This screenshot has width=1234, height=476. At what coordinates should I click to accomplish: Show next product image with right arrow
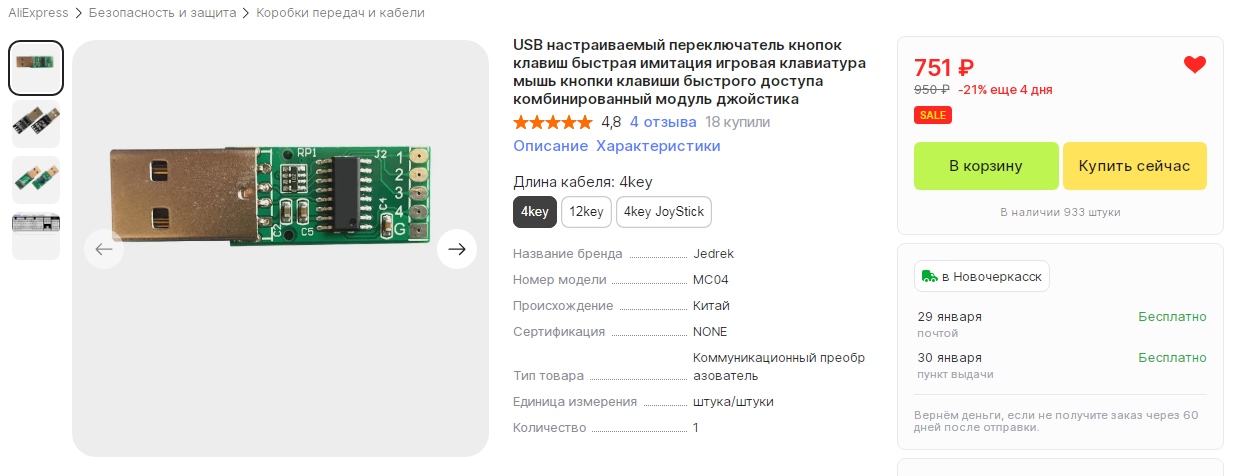(x=457, y=249)
